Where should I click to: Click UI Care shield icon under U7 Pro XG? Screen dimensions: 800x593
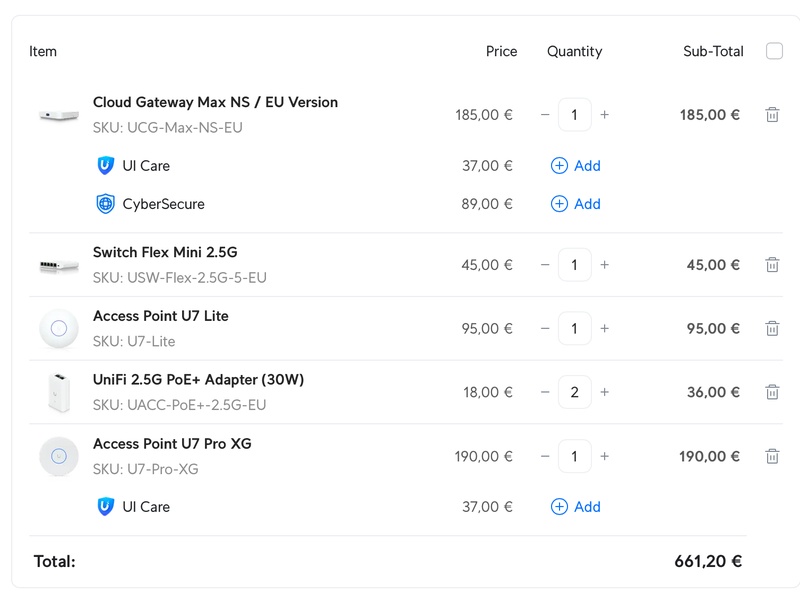pyautogui.click(x=106, y=507)
